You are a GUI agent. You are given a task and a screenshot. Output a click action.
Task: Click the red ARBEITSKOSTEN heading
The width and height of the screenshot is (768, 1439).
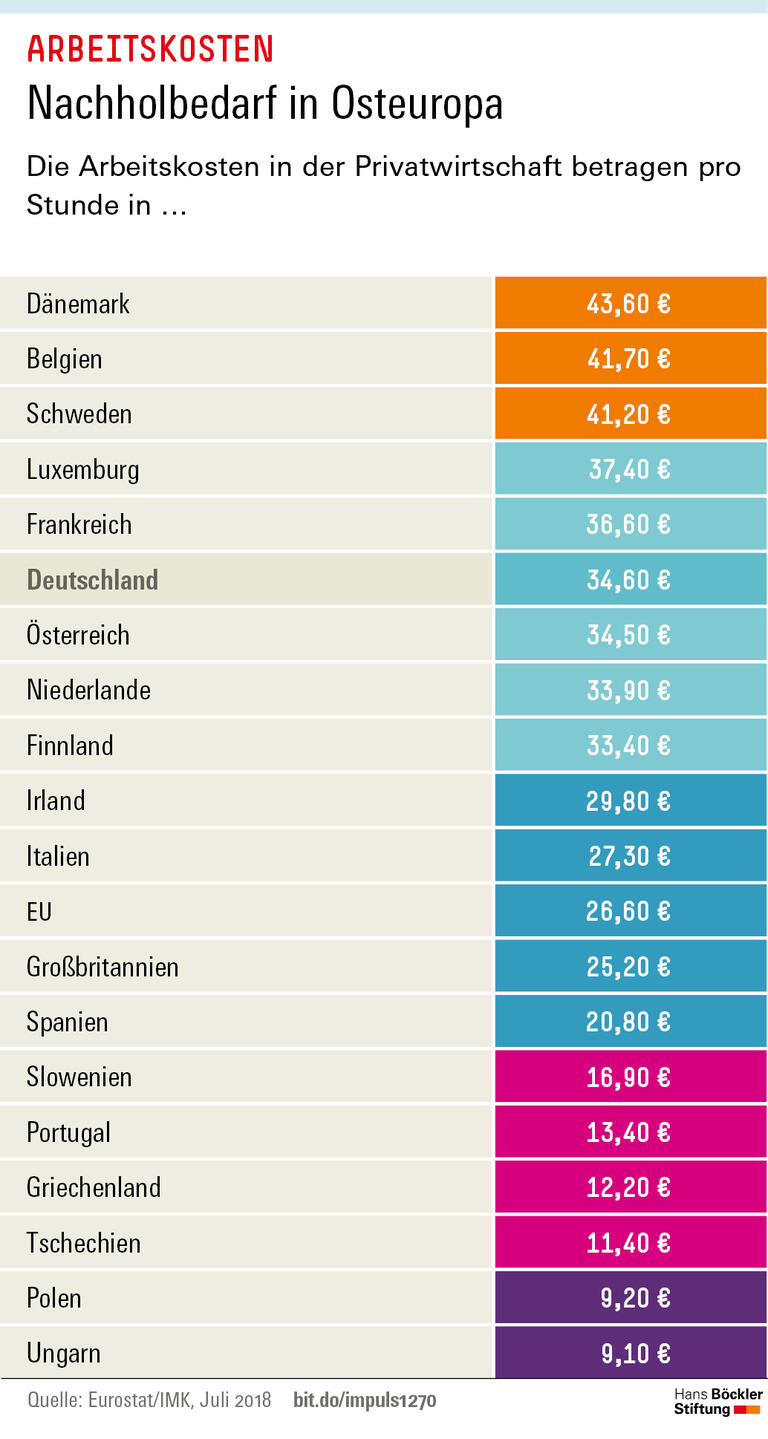pos(150,48)
